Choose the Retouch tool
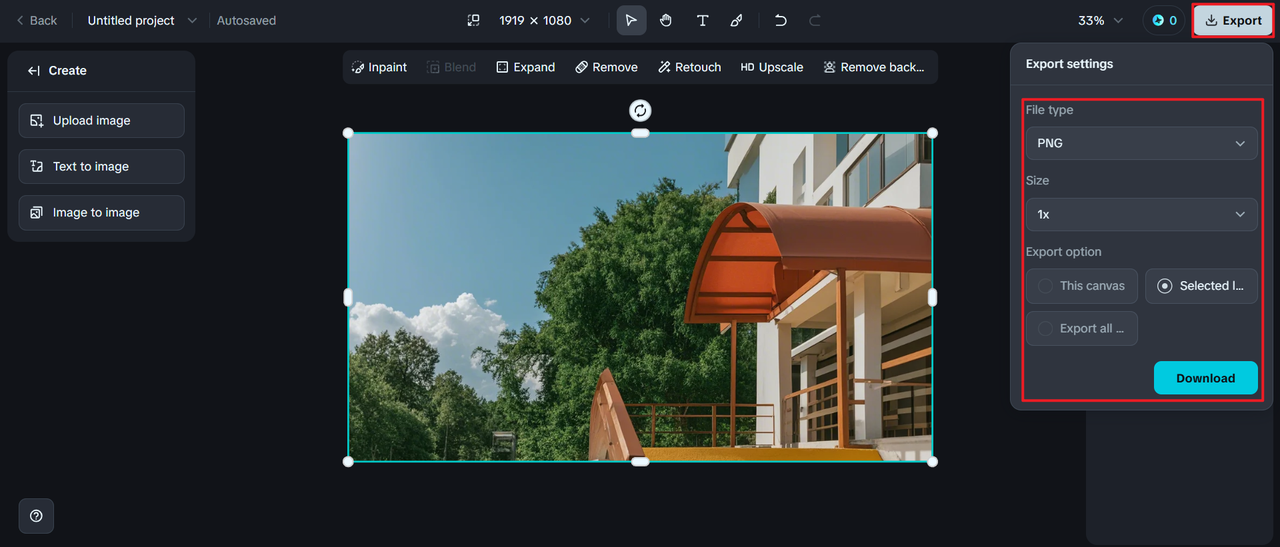This screenshot has width=1280, height=547. click(689, 67)
